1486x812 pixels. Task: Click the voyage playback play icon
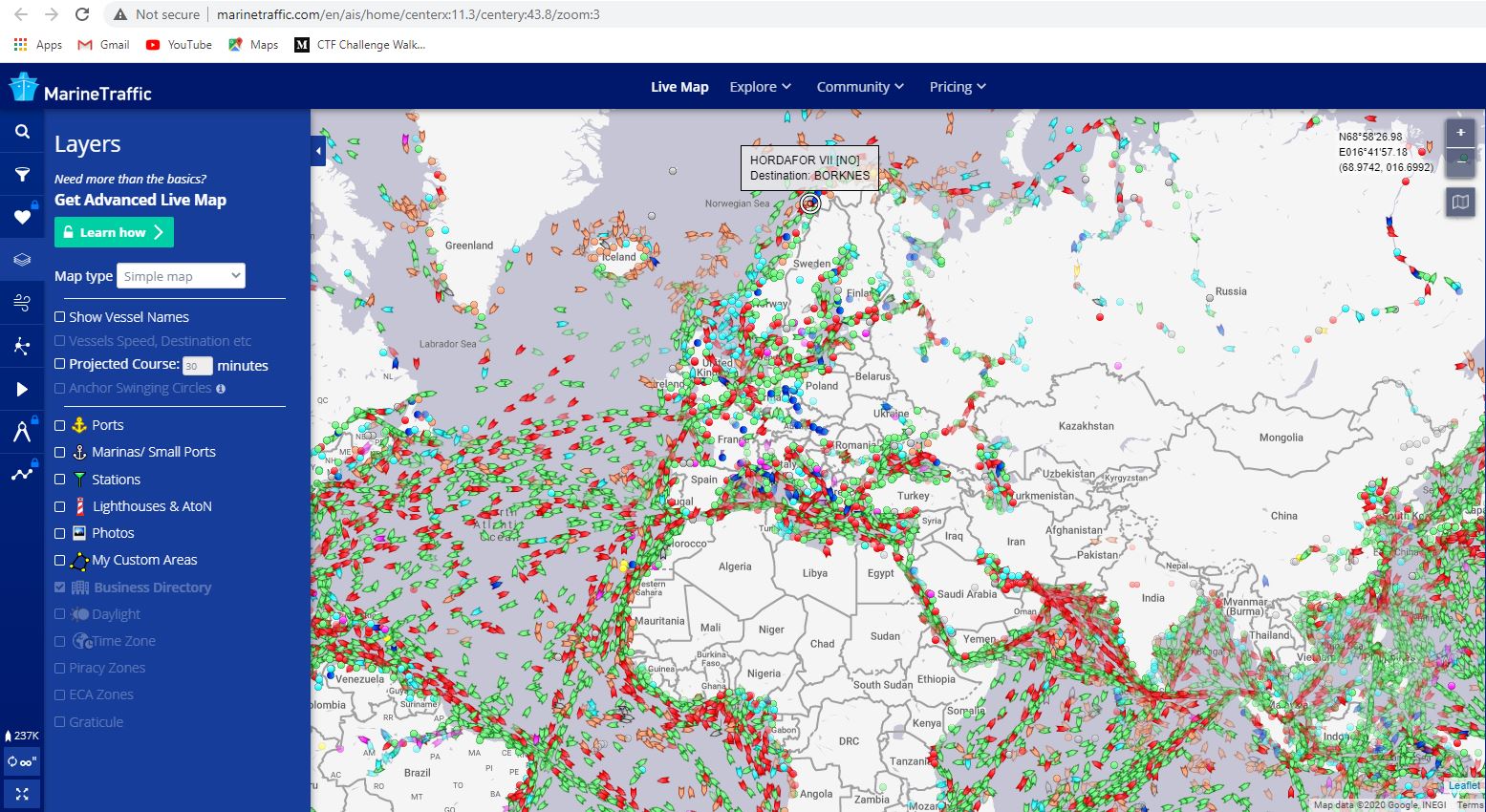pyautogui.click(x=22, y=389)
